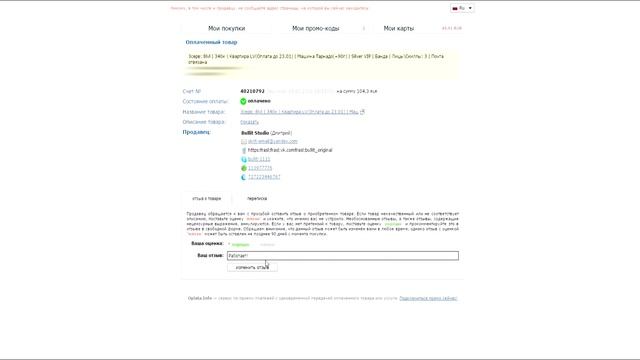640x360 pixels.
Task: Open the Мои покупки tab
Action: tap(227, 28)
